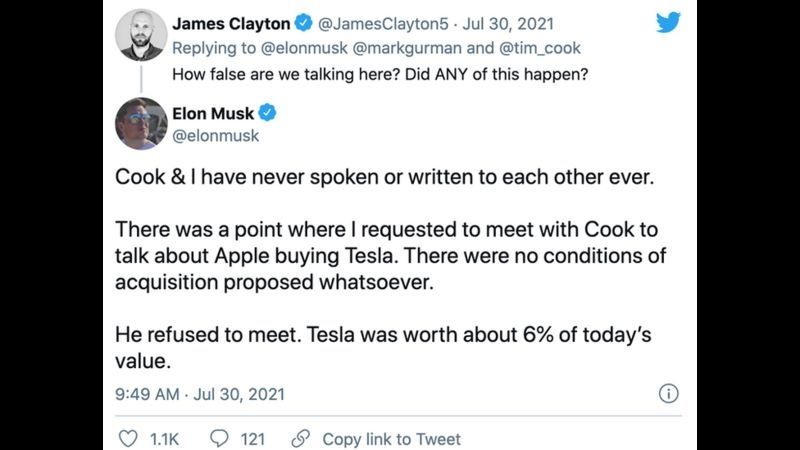The height and width of the screenshot is (450, 800).
Task: Click the reply speech bubble icon
Action: pyautogui.click(x=221, y=439)
